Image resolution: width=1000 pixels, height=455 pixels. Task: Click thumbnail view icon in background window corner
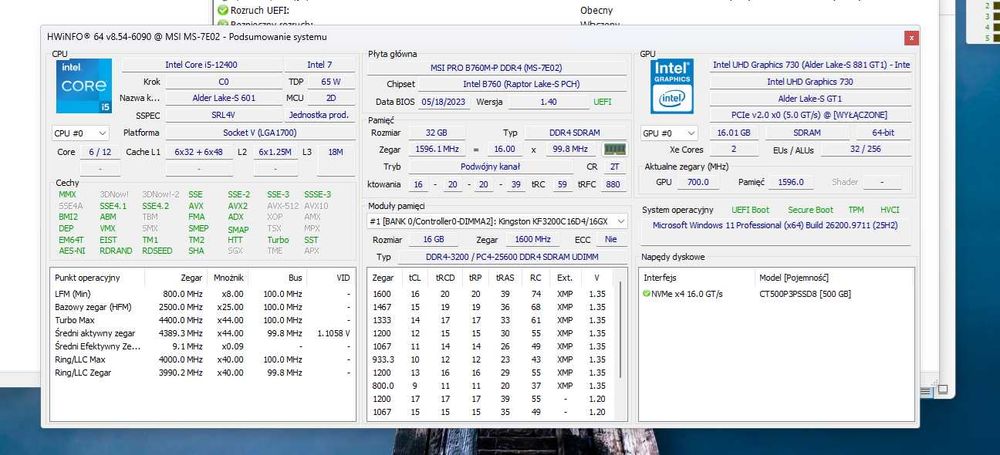click(x=943, y=389)
